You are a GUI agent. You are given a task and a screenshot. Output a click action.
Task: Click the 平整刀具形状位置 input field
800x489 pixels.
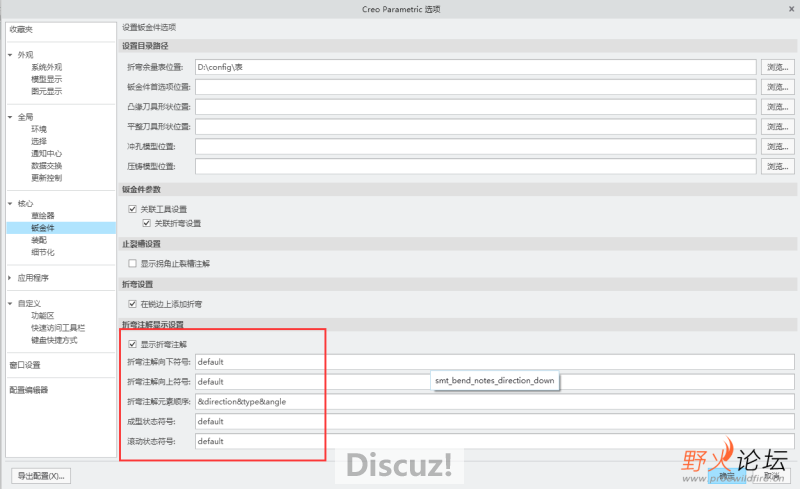coord(476,127)
